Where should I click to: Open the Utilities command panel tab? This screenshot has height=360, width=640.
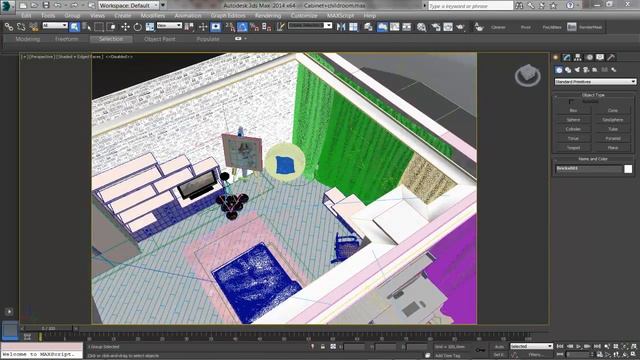pos(611,57)
